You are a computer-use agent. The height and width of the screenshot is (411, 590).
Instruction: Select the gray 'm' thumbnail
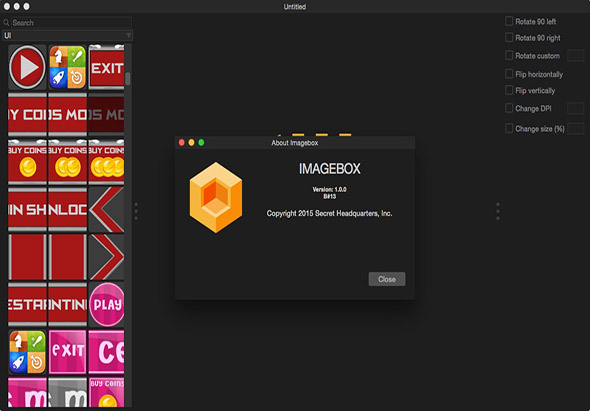[x=67, y=392]
